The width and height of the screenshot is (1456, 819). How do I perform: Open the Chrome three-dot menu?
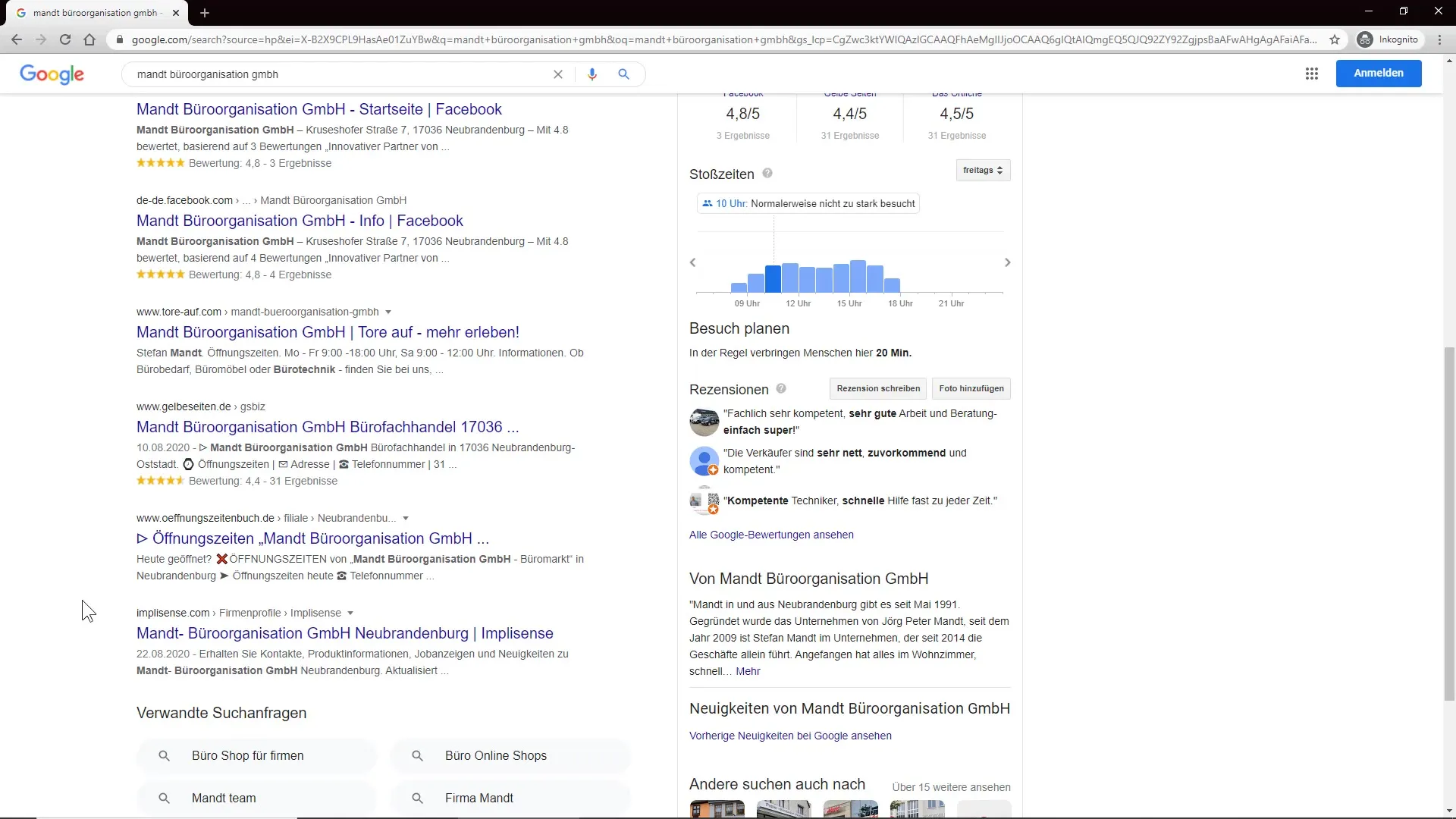tap(1439, 39)
